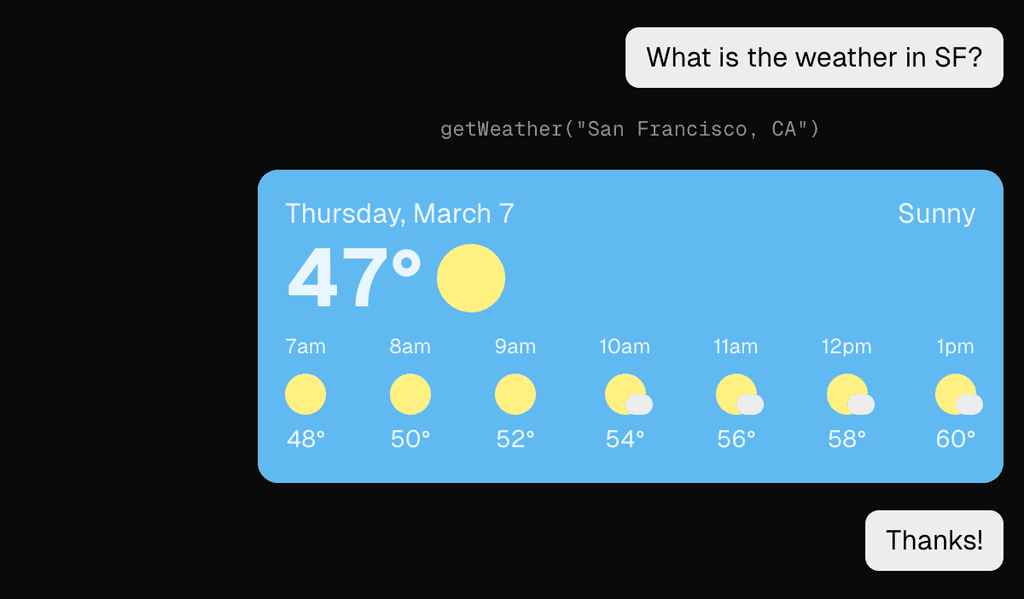1024x599 pixels.
Task: Click the 8am sunny weather icon
Action: click(410, 393)
